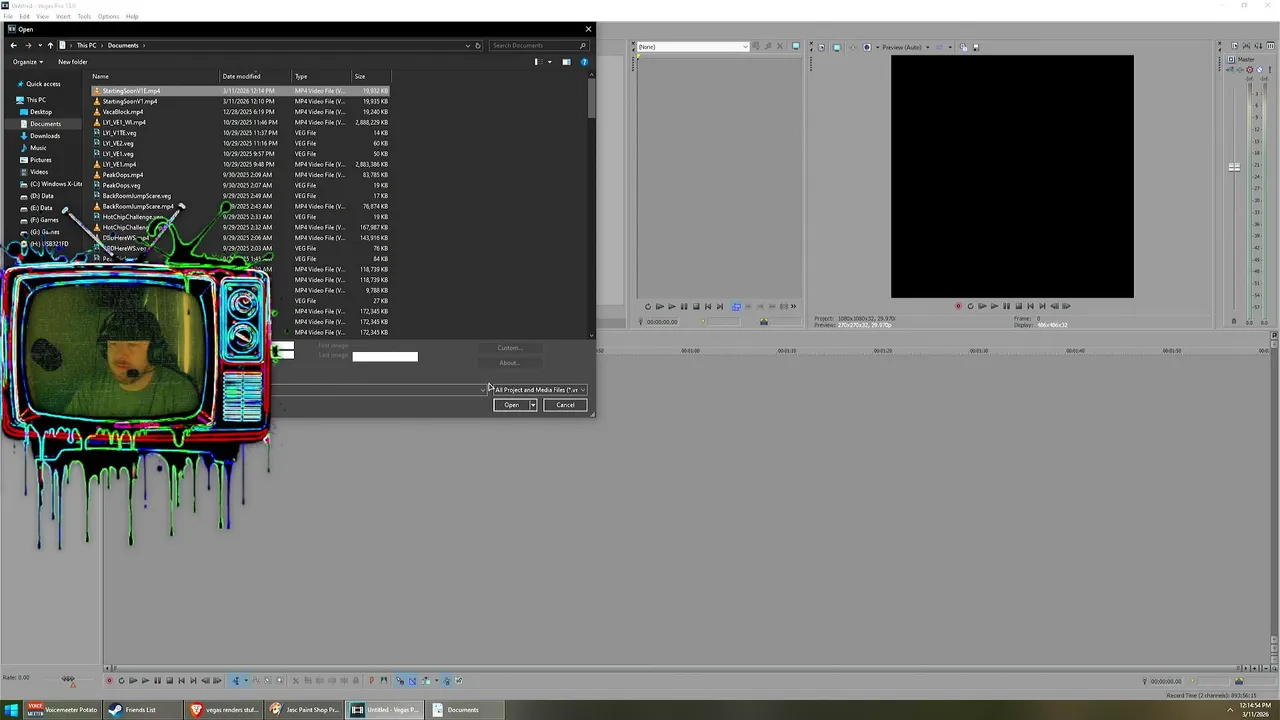
Task: Click timeline Play button
Action: 145,681
